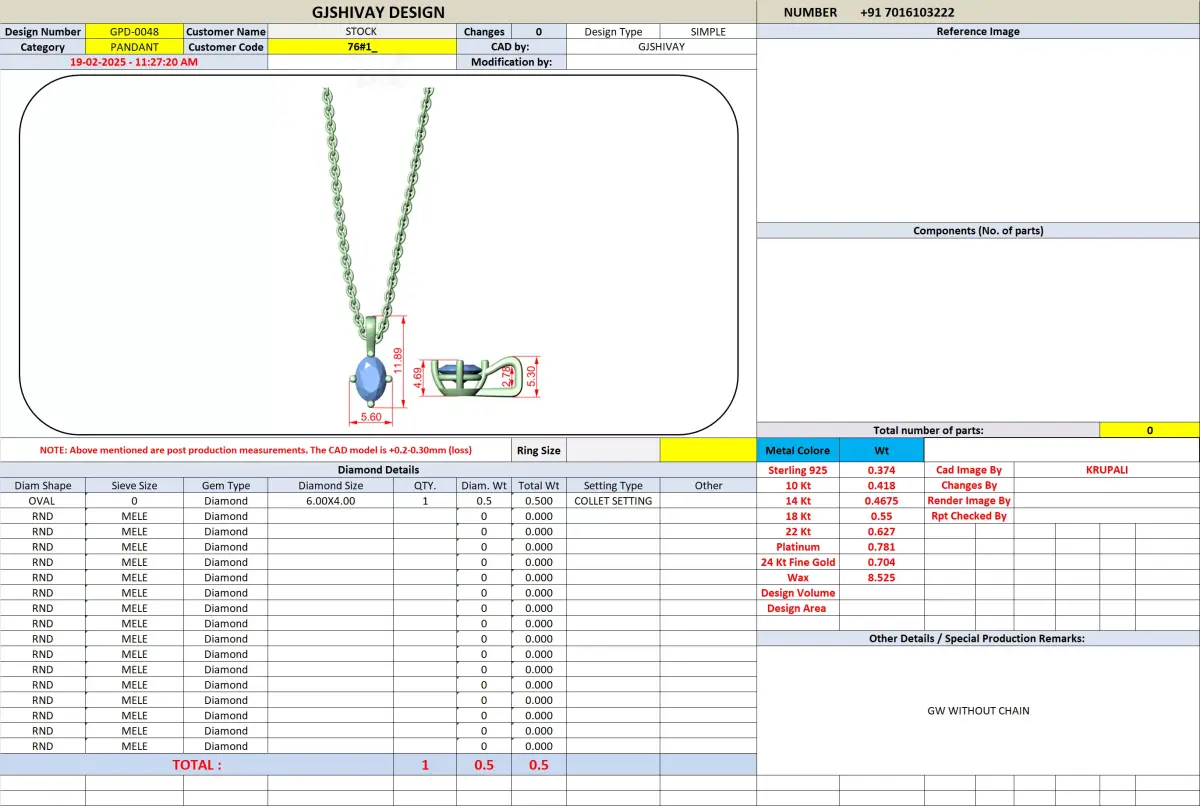Viewport: 1200px width, 806px height.
Task: Click the yellow 76#1_ customer code cell
Action: 362,47
